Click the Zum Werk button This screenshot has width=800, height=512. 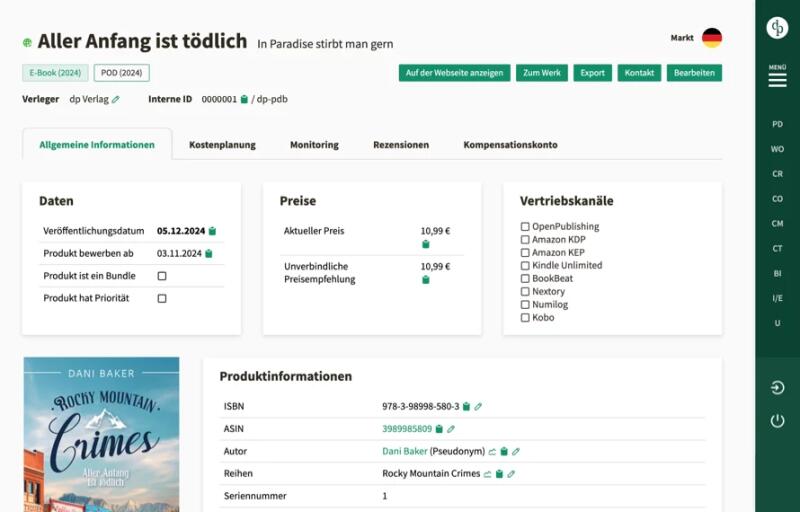coord(542,73)
